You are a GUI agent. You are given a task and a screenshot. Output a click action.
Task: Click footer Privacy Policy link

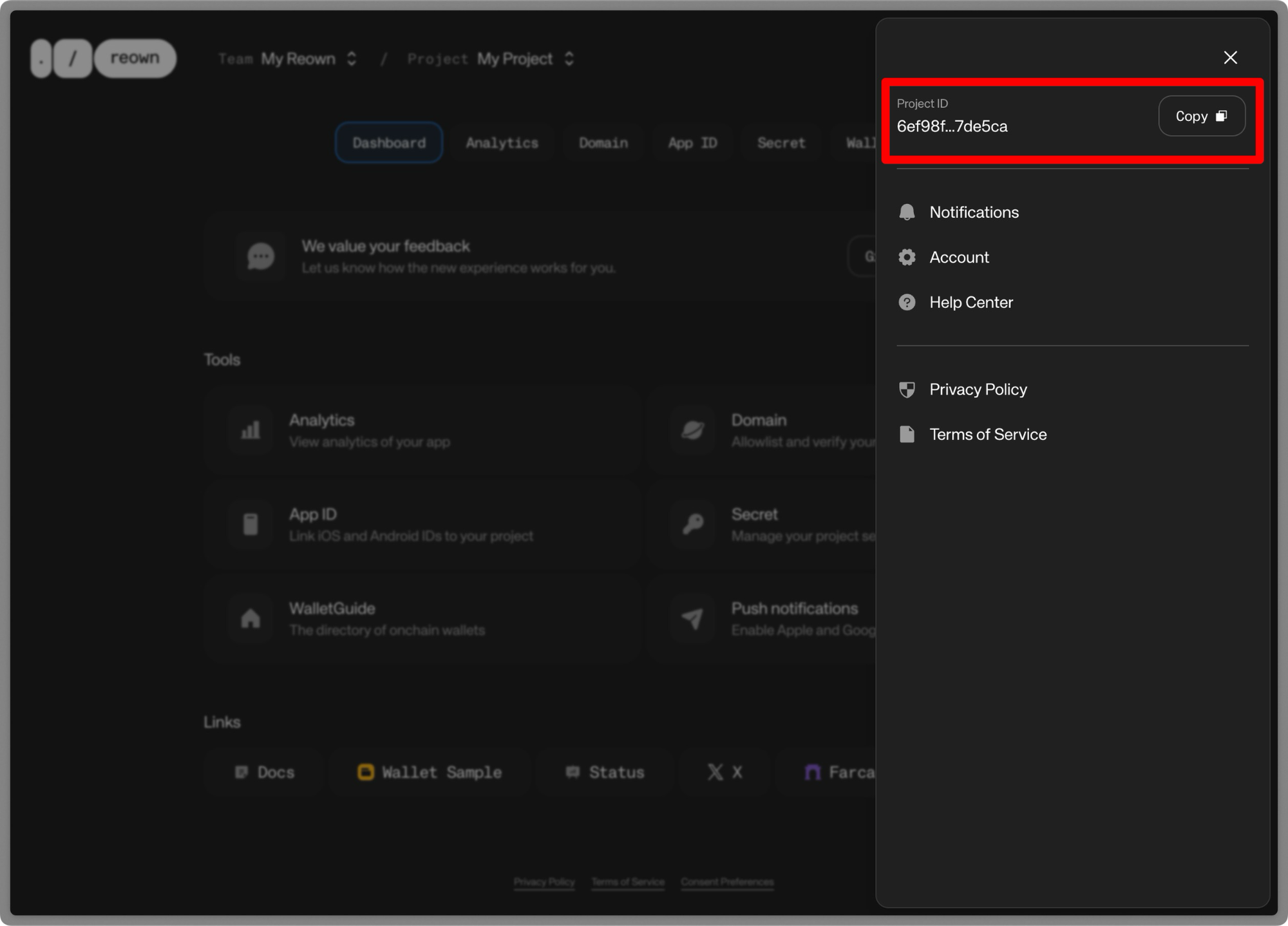(x=544, y=882)
